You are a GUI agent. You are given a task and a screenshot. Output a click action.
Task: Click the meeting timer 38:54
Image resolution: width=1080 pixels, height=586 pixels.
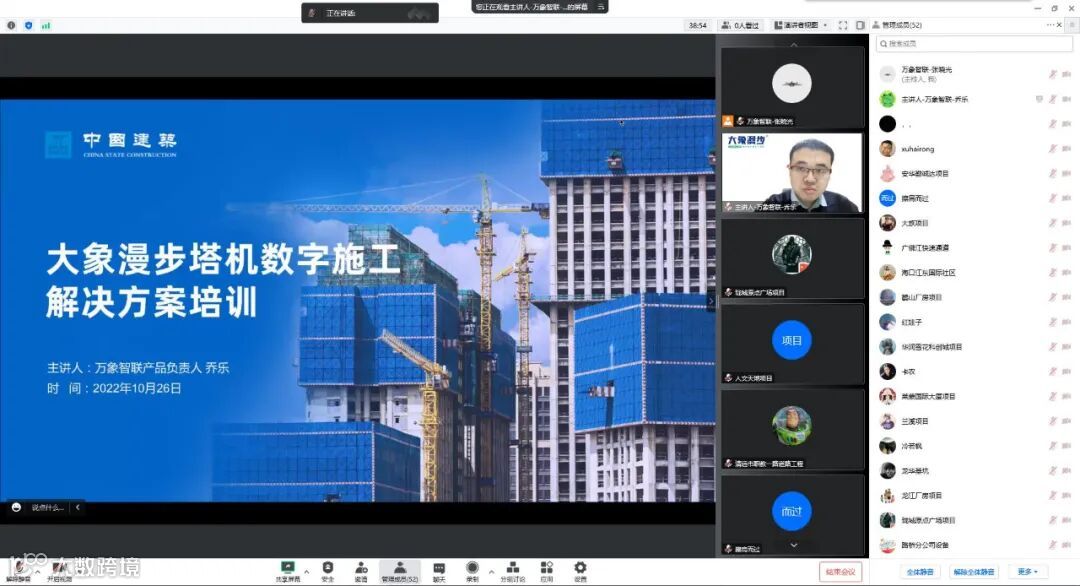coord(697,25)
